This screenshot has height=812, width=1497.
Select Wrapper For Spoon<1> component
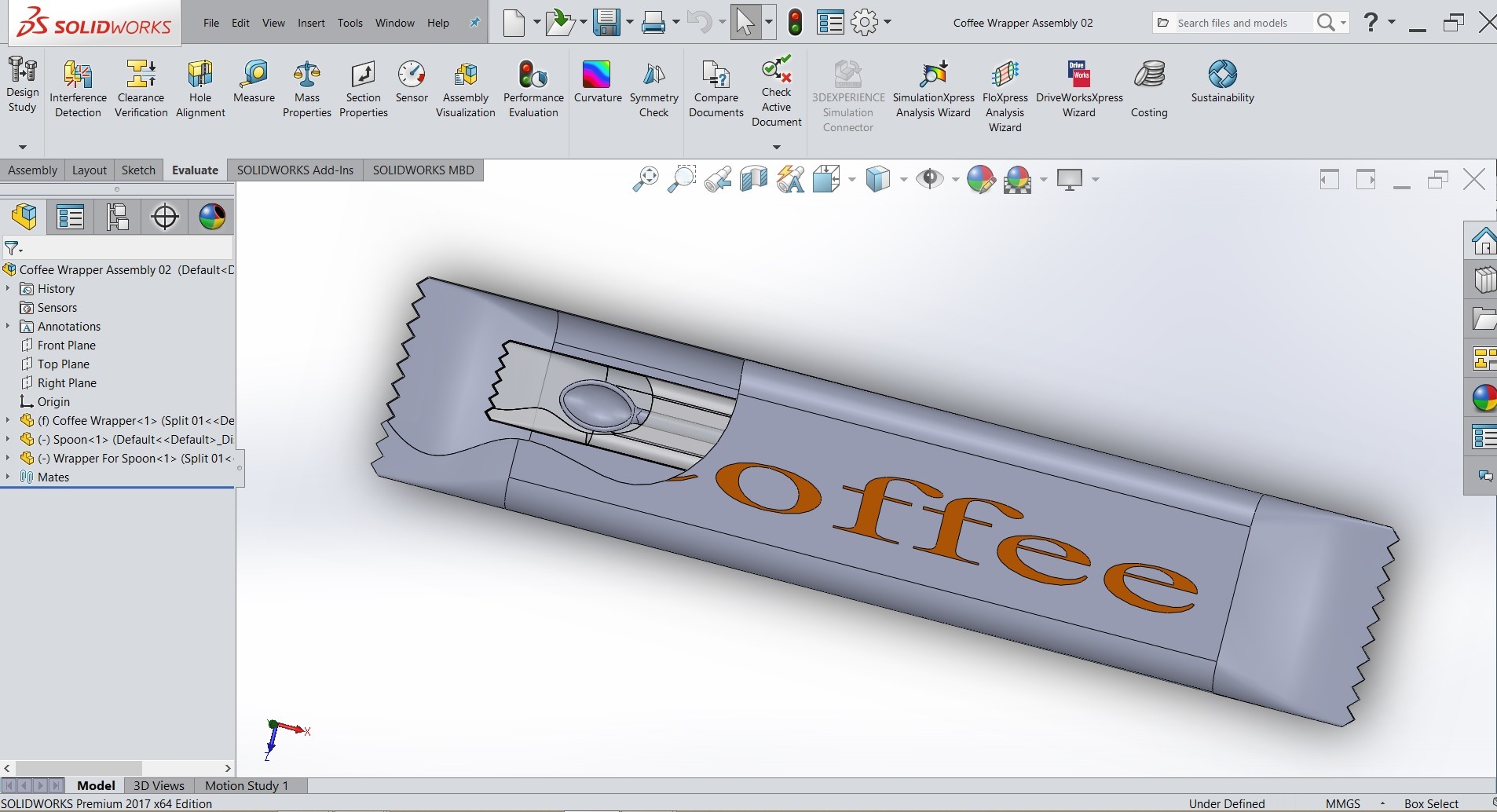[126, 459]
